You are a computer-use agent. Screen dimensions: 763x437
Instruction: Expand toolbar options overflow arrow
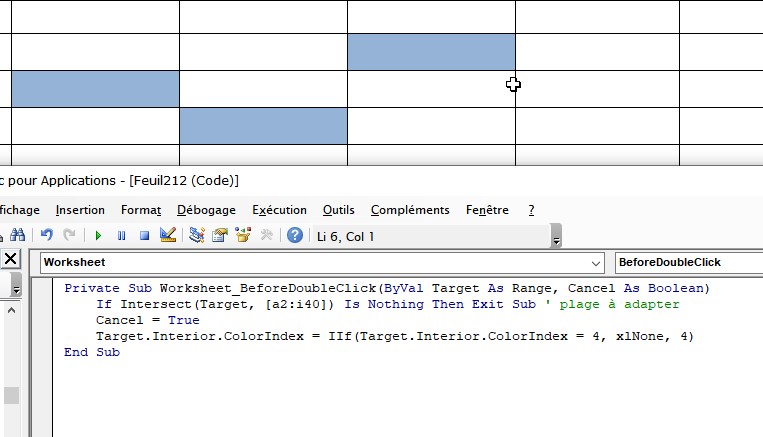pos(556,241)
